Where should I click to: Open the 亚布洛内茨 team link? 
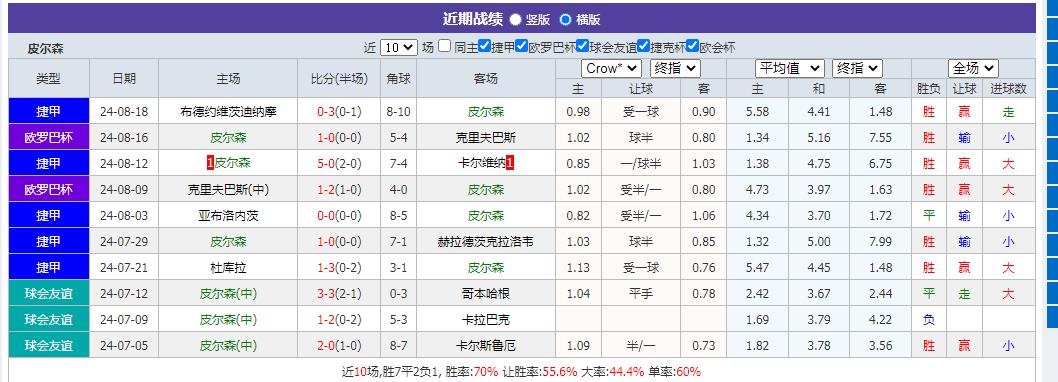[228, 216]
